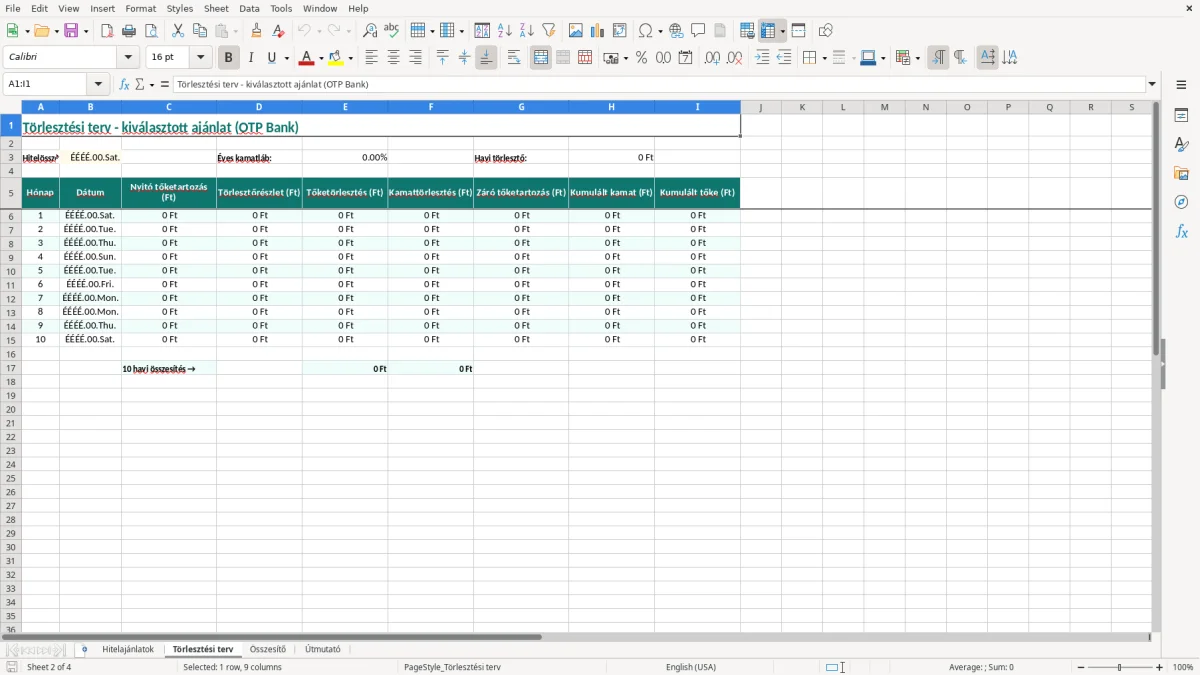This screenshot has width=1200, height=675.
Task: Switch to the Útmutató sheet tab
Action: (x=323, y=650)
